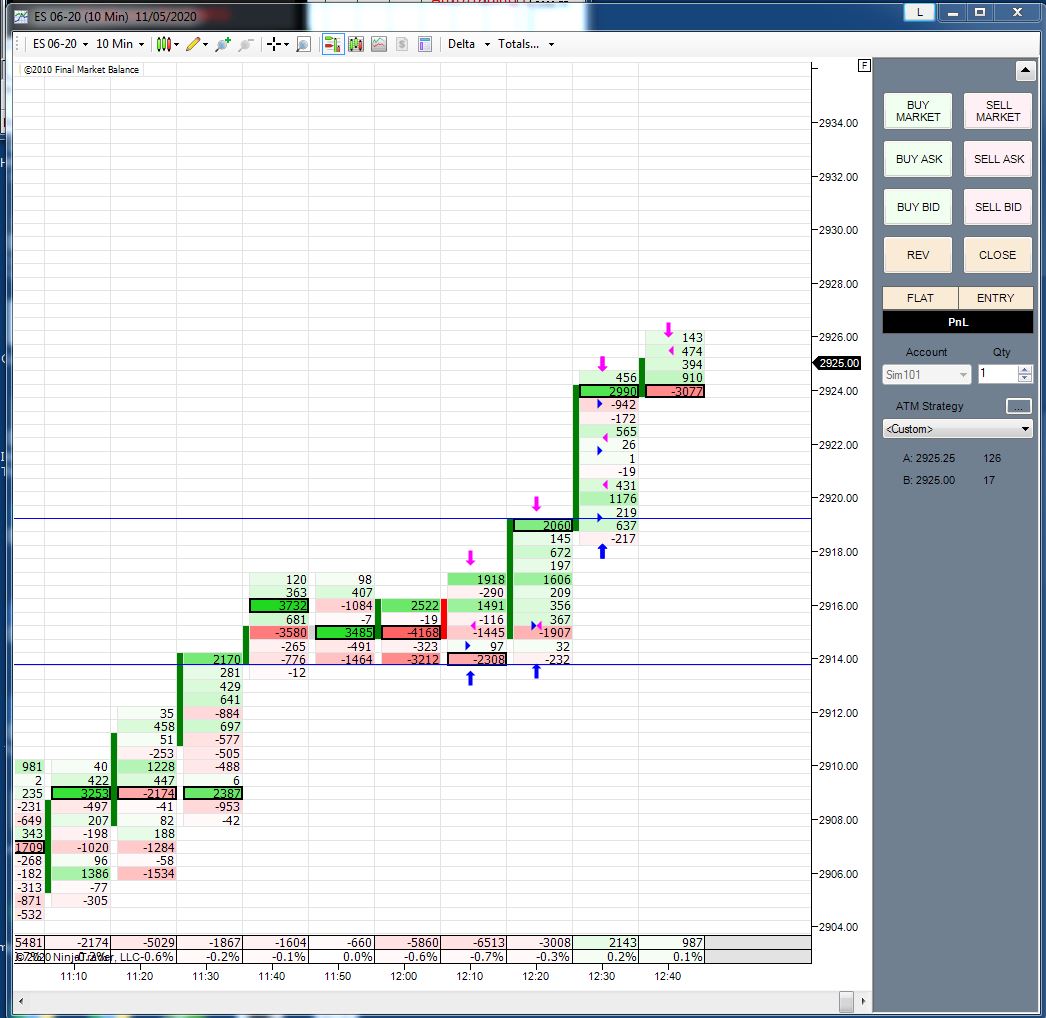This screenshot has width=1046, height=1018.
Task: Expand the crosshair cursor dropdown arrow
Action: click(286, 45)
